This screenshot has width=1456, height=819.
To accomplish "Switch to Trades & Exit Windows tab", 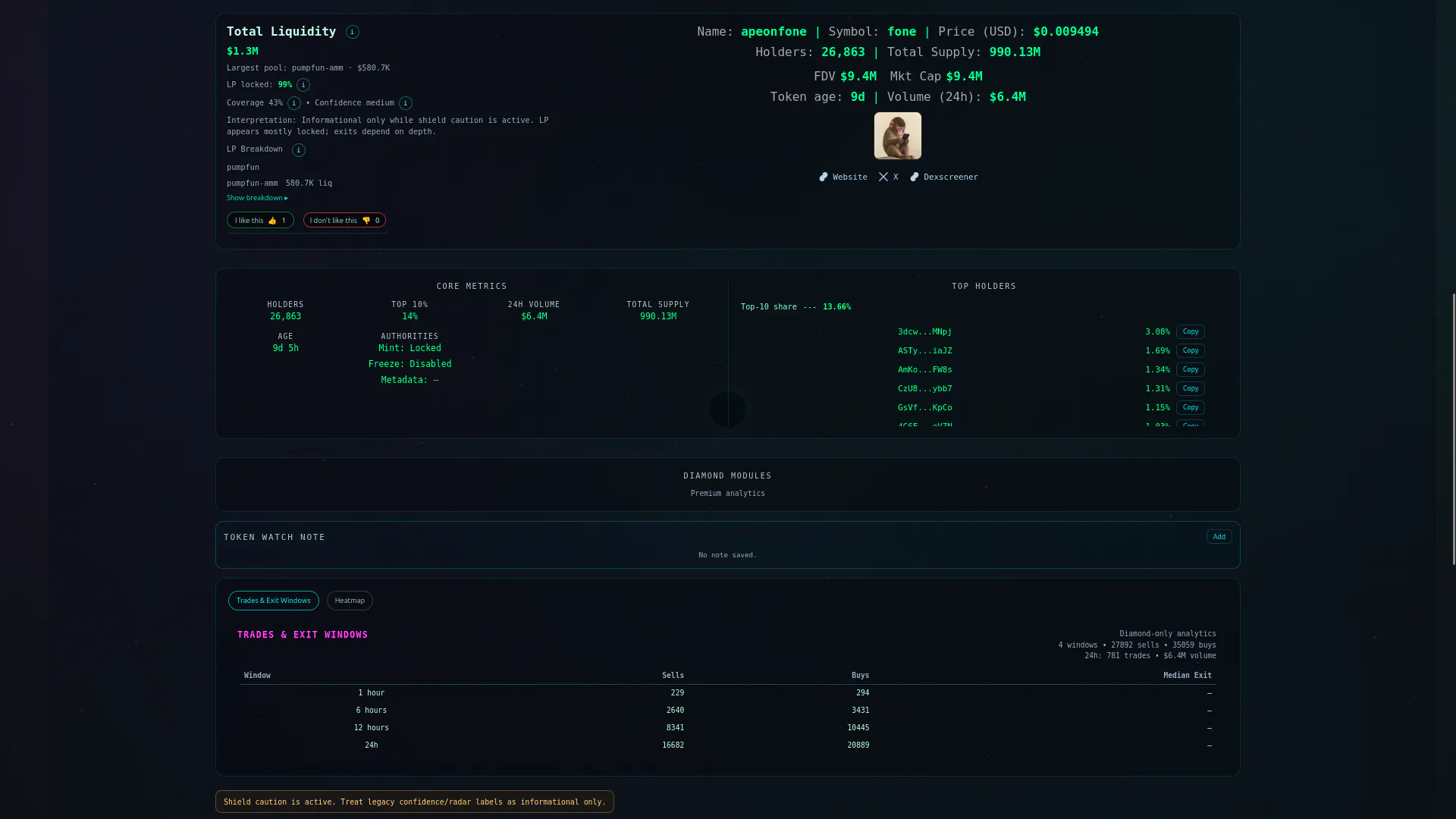I will coord(274,601).
